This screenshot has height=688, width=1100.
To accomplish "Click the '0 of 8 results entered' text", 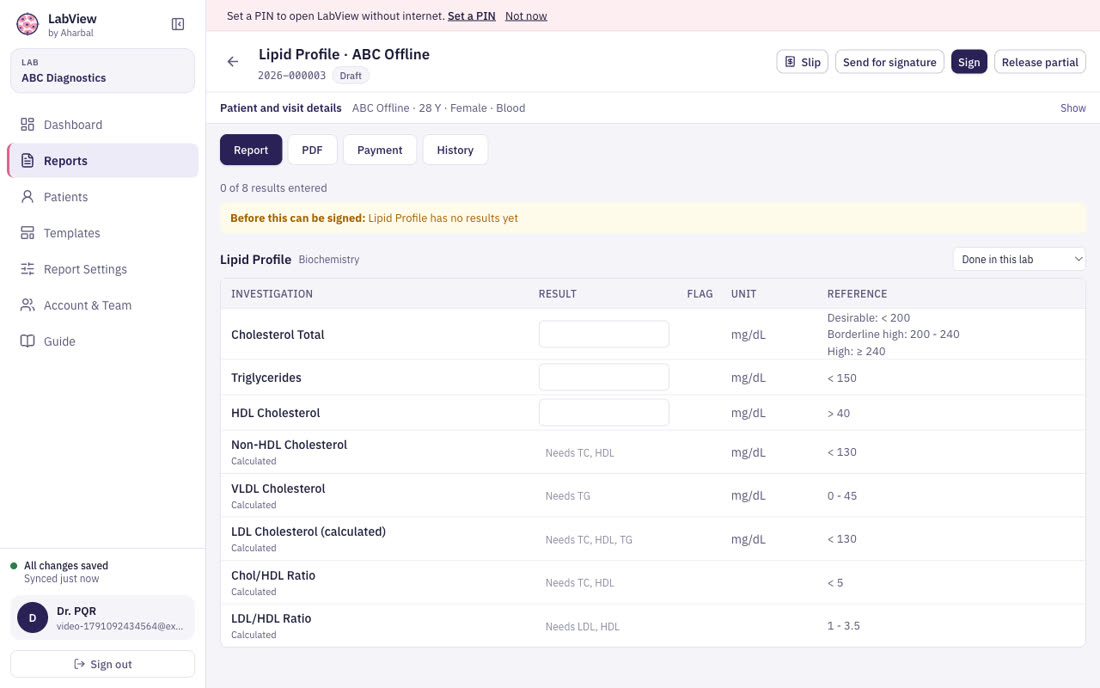I will pos(274,188).
